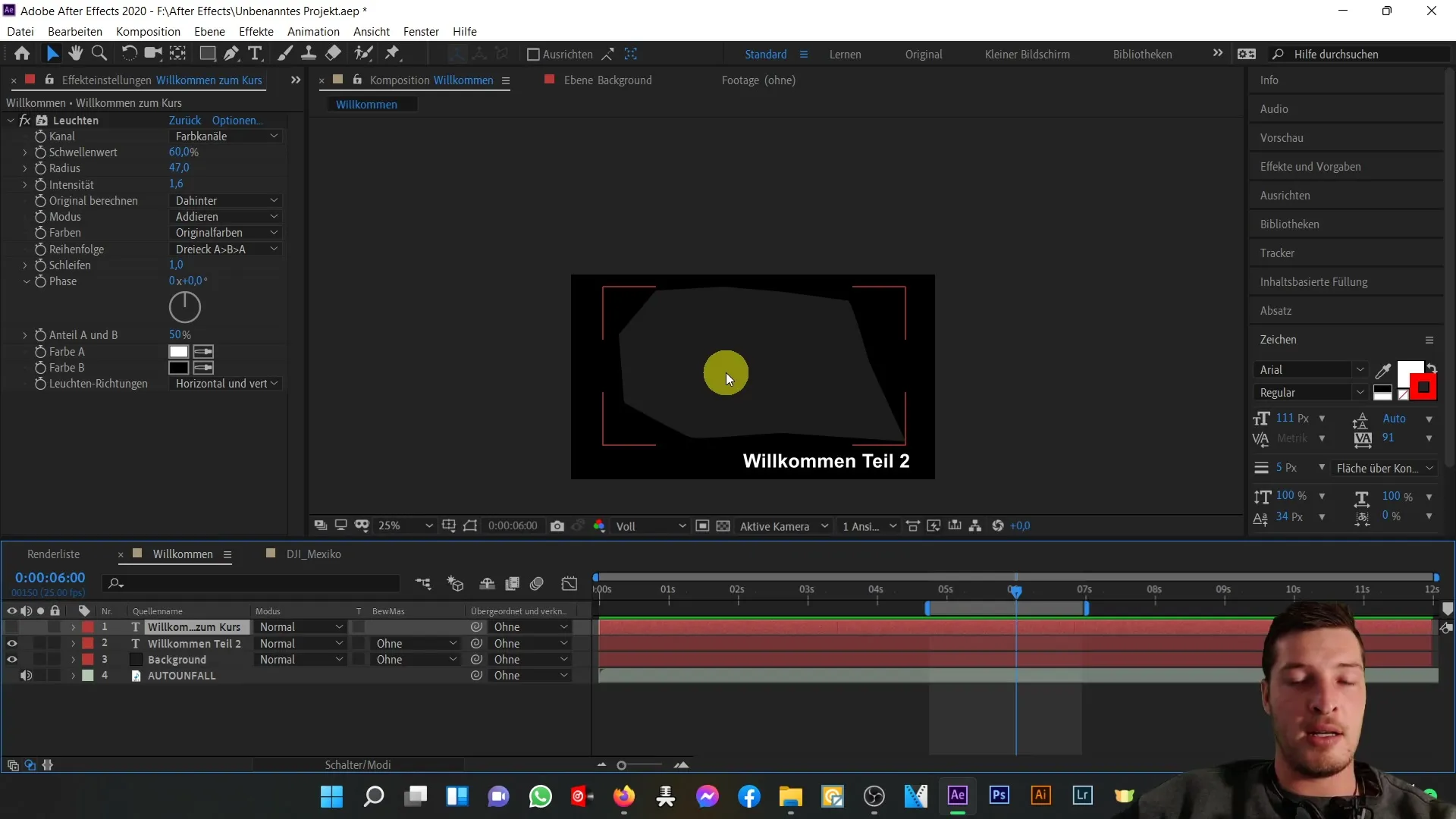The height and width of the screenshot is (819, 1456).
Task: Drag the Intensität slider value 1,6
Action: coord(175,184)
